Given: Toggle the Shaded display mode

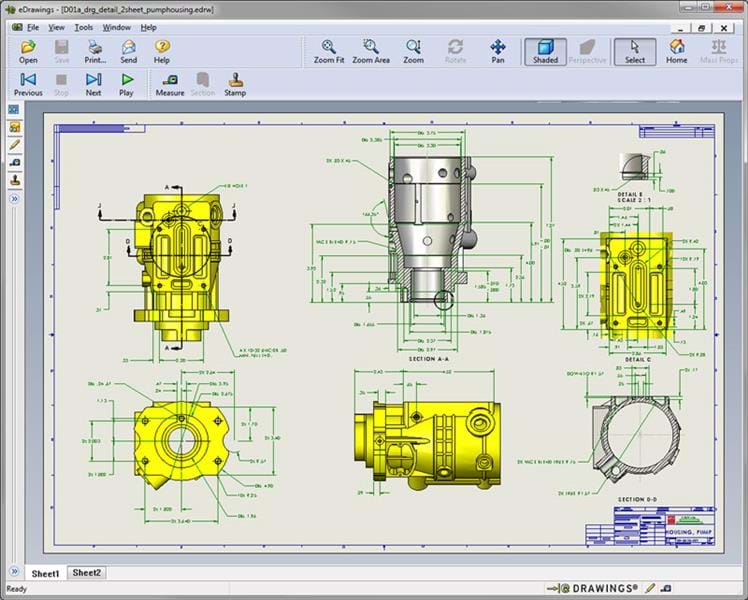Looking at the screenshot, I should tap(545, 51).
